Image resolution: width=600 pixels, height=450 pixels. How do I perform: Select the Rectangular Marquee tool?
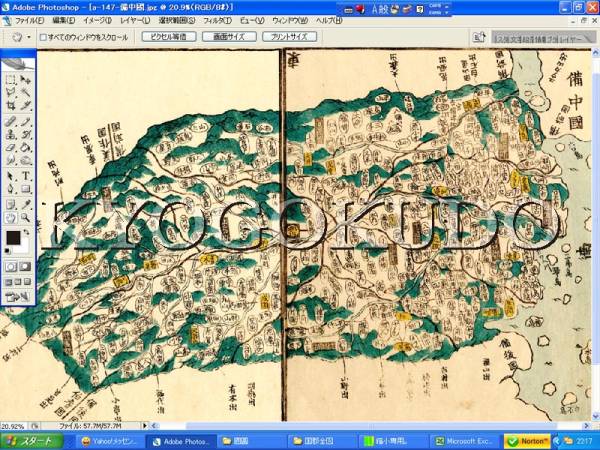coord(11,80)
